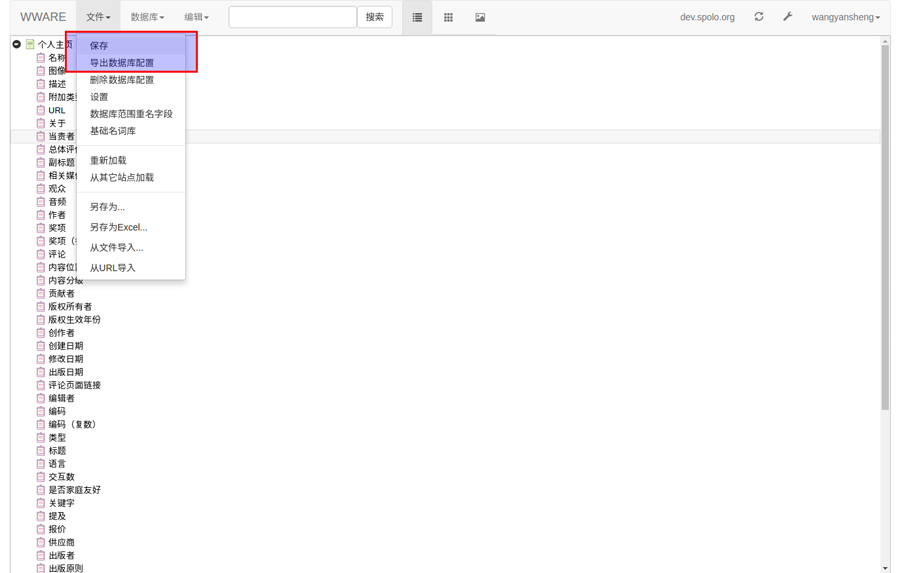This screenshot has height=573, width=900.
Task: Open the 编辑 dropdown menu
Action: tap(196, 17)
